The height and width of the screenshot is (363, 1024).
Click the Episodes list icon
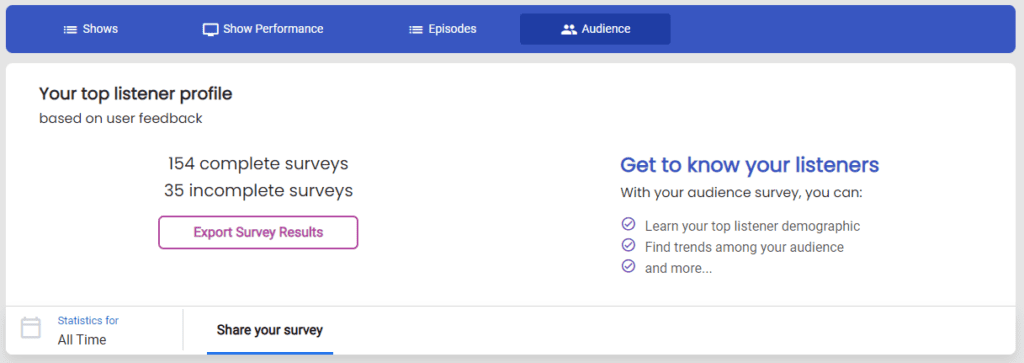pos(415,29)
